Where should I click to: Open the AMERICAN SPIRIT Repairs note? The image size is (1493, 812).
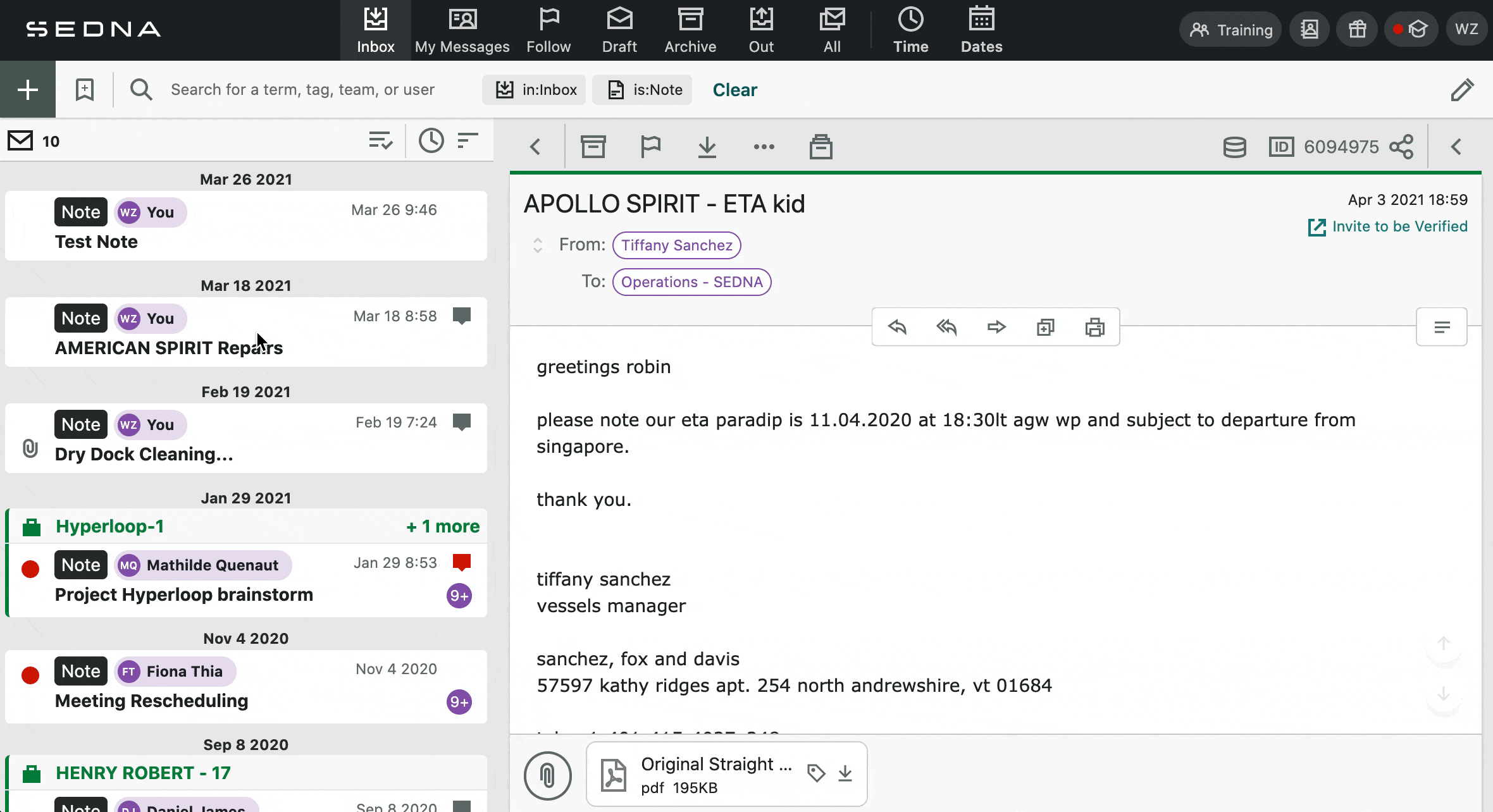[246, 332]
